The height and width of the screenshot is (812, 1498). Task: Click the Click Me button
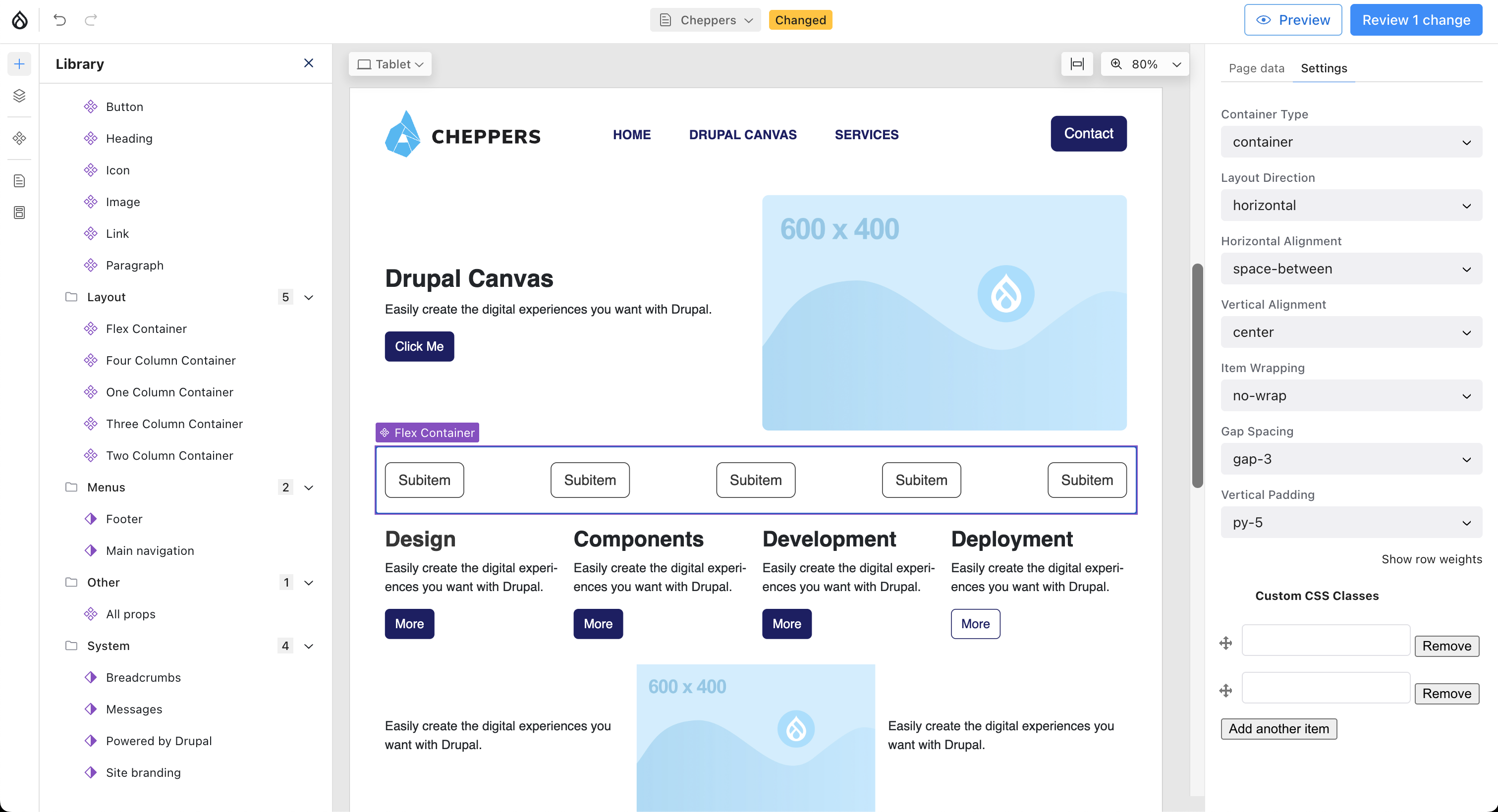419,346
